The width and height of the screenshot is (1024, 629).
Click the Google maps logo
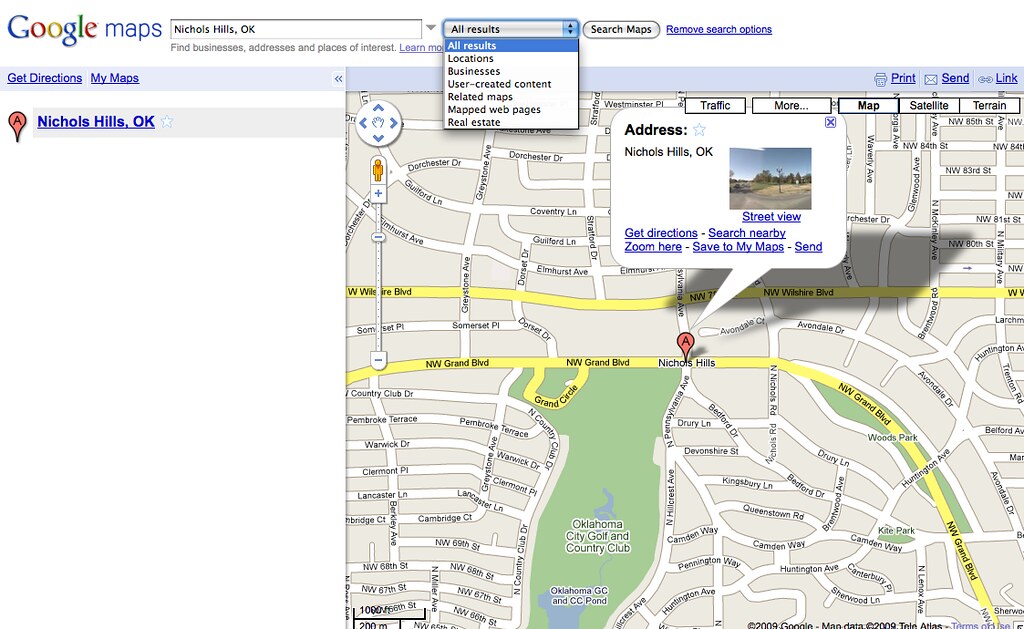tap(83, 28)
